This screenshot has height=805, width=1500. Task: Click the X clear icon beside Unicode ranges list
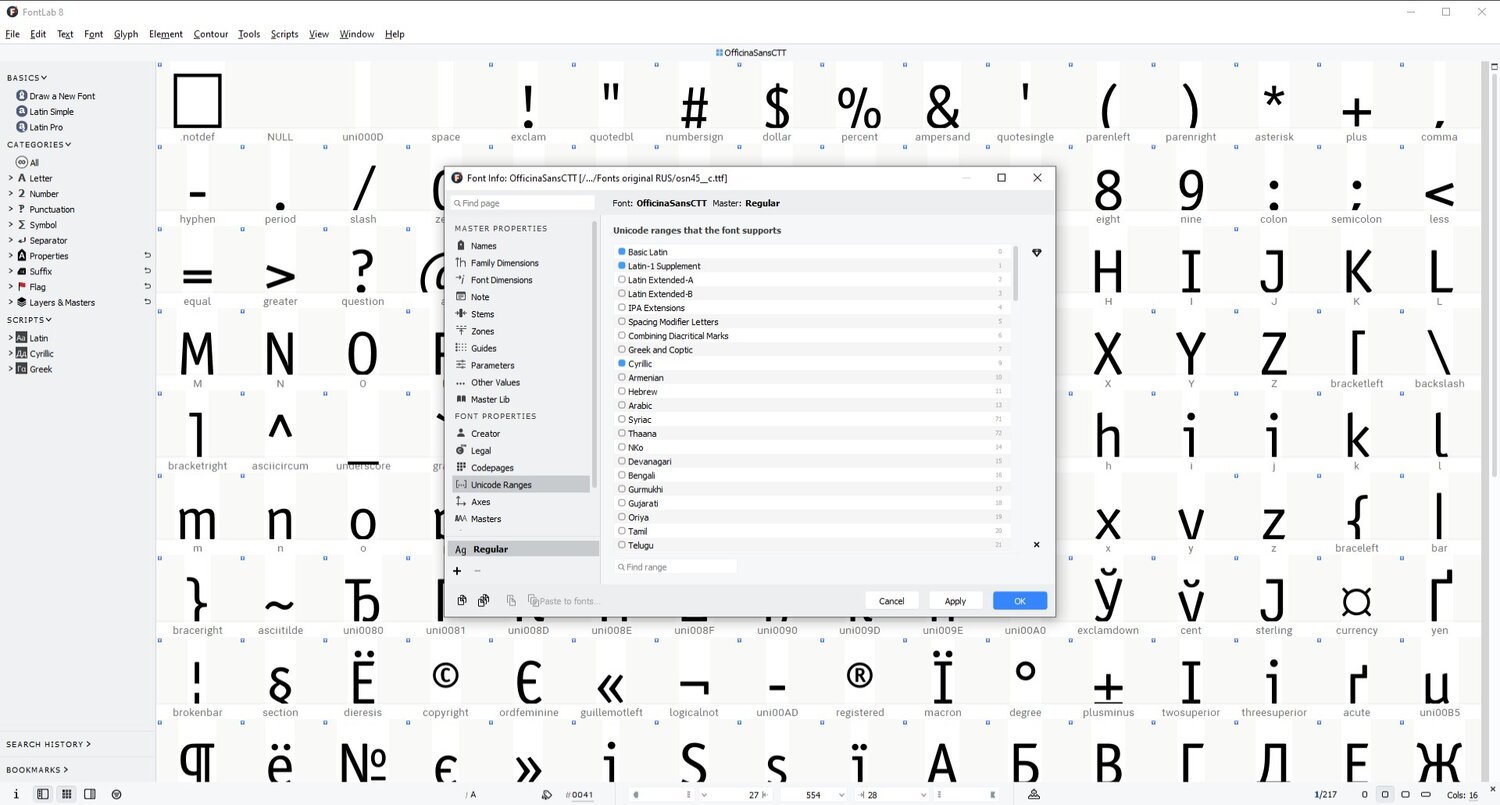point(1036,545)
